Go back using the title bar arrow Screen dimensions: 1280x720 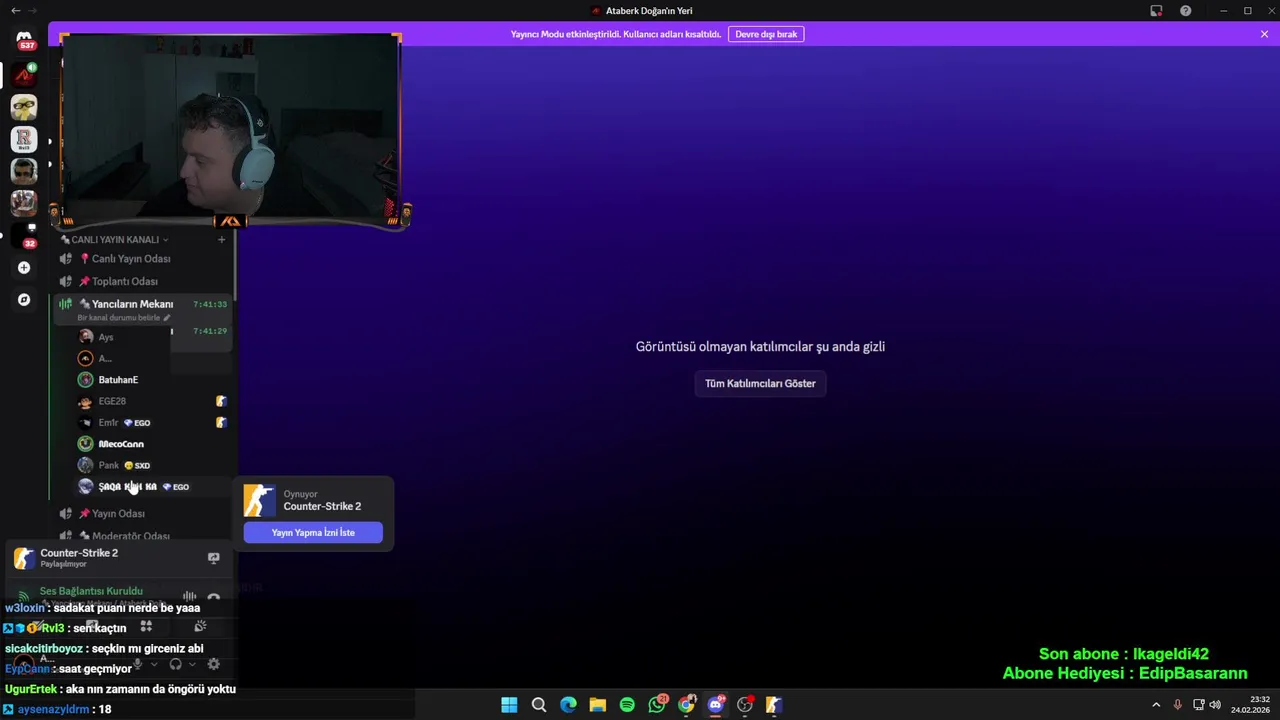click(15, 10)
